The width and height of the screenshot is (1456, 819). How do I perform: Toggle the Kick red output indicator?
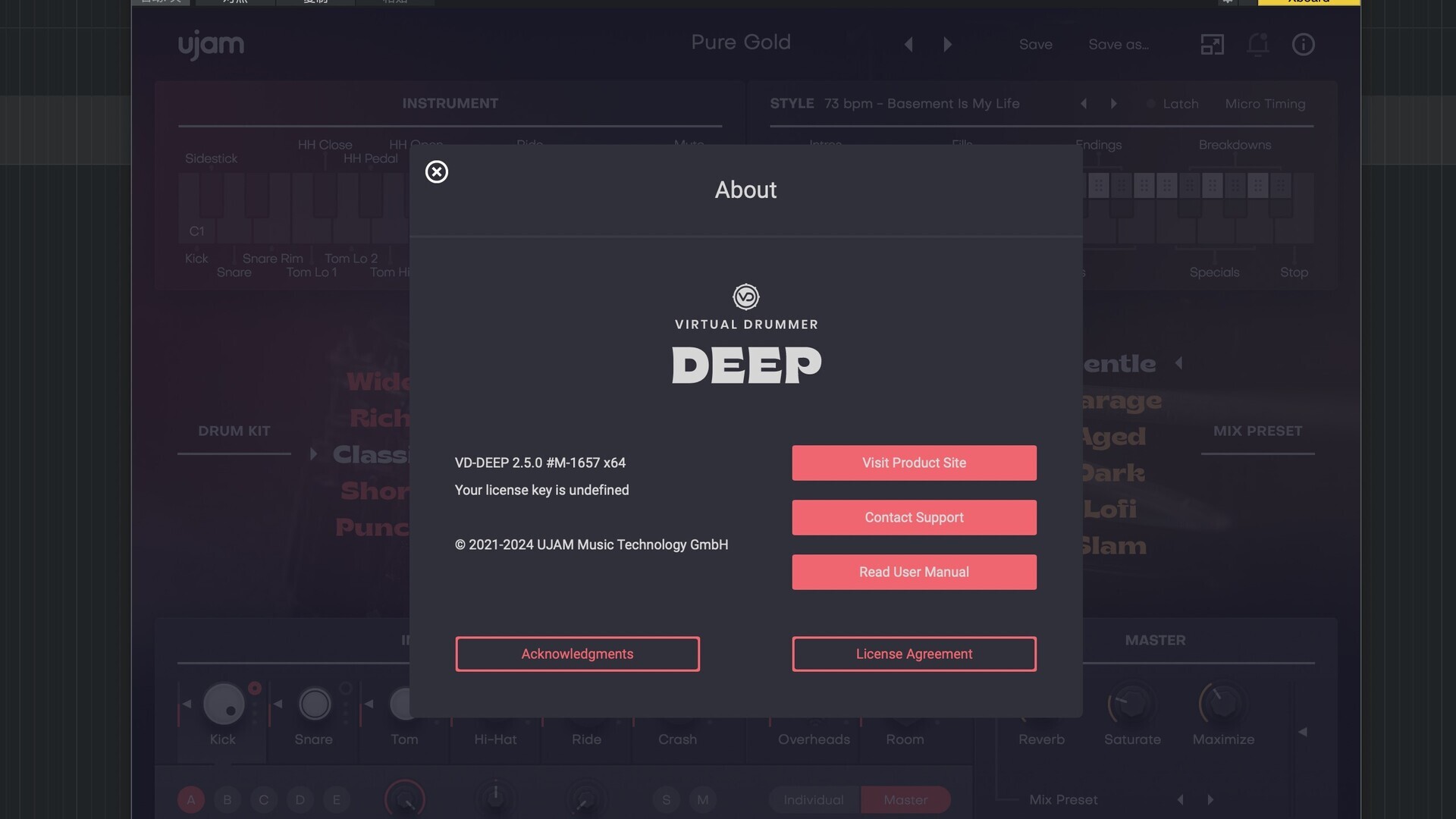pyautogui.click(x=255, y=688)
